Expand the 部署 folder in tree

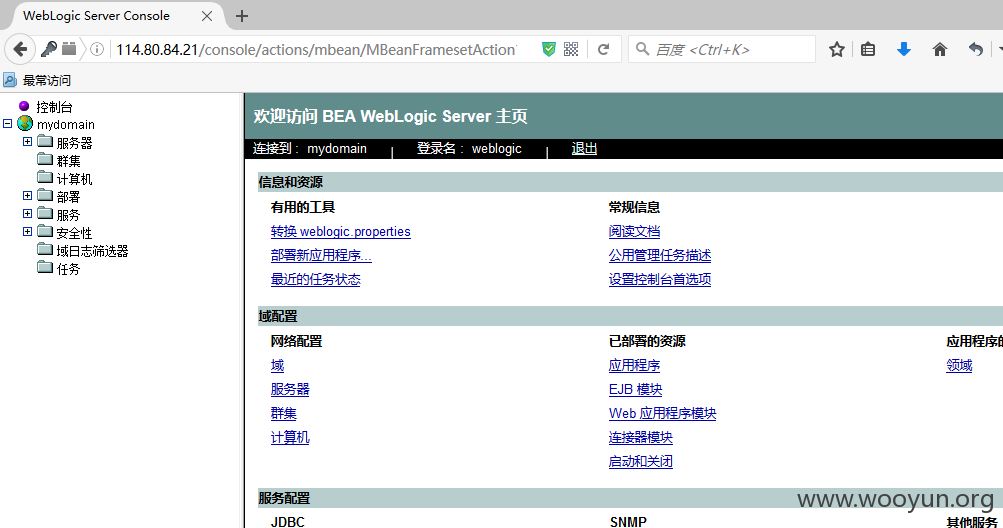coord(28,195)
